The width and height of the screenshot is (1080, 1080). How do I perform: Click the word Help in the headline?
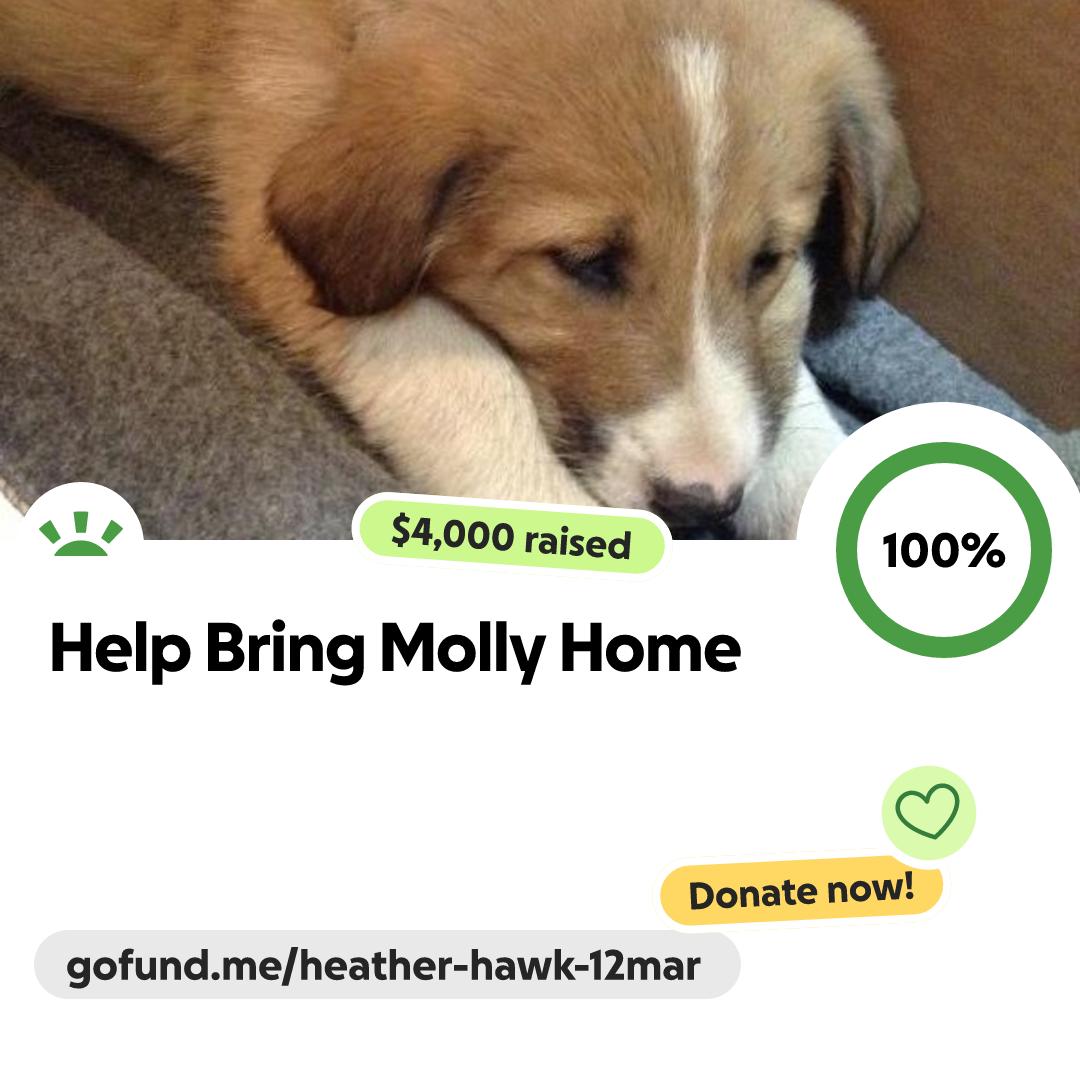coord(120,649)
